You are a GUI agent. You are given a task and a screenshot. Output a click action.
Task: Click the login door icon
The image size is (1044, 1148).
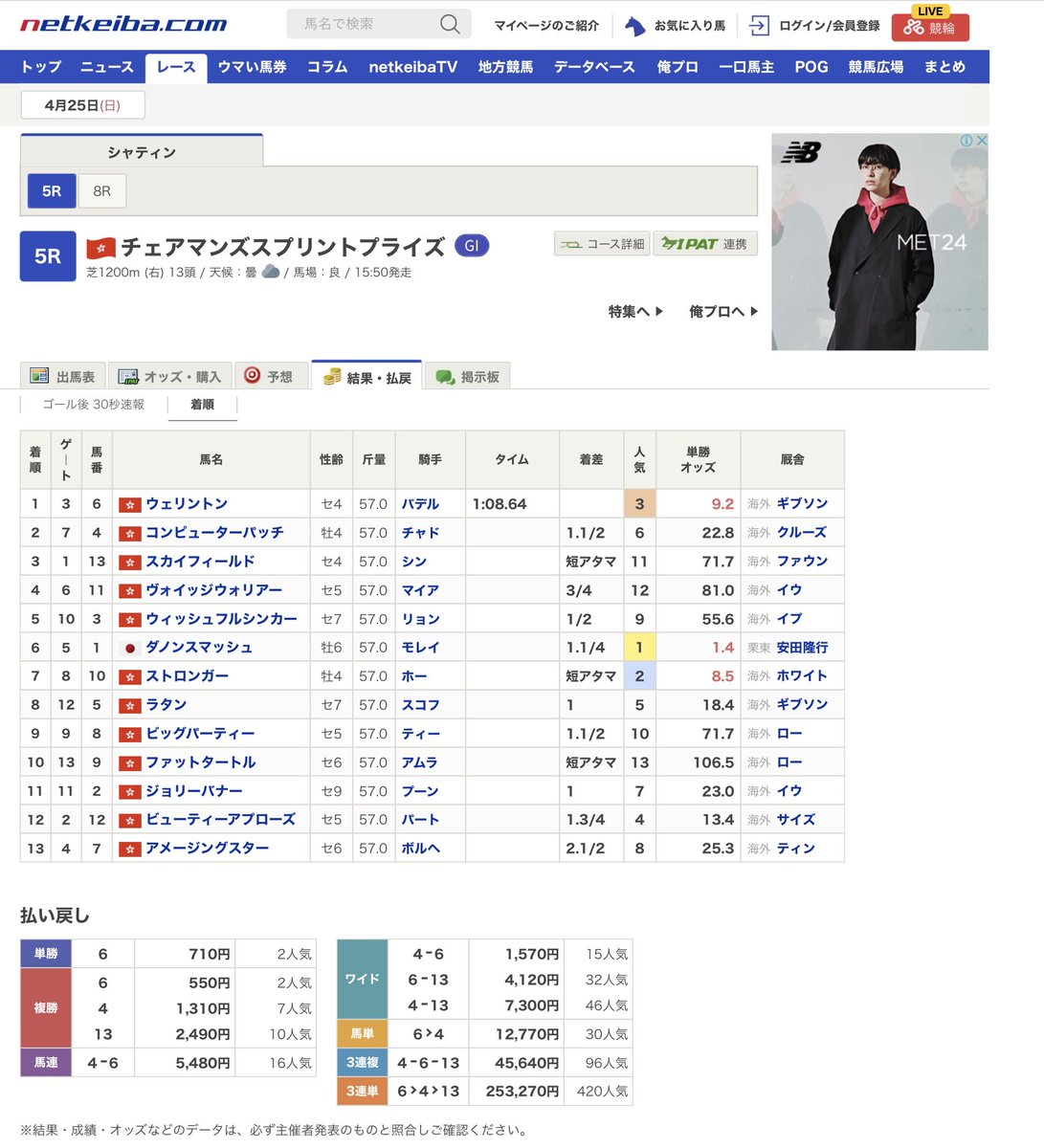(x=759, y=26)
